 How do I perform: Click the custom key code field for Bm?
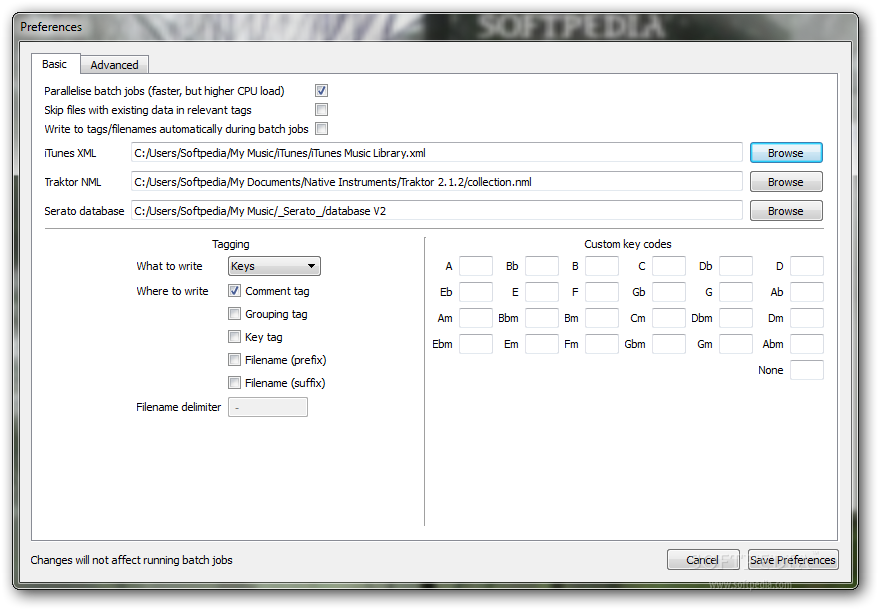coord(602,318)
